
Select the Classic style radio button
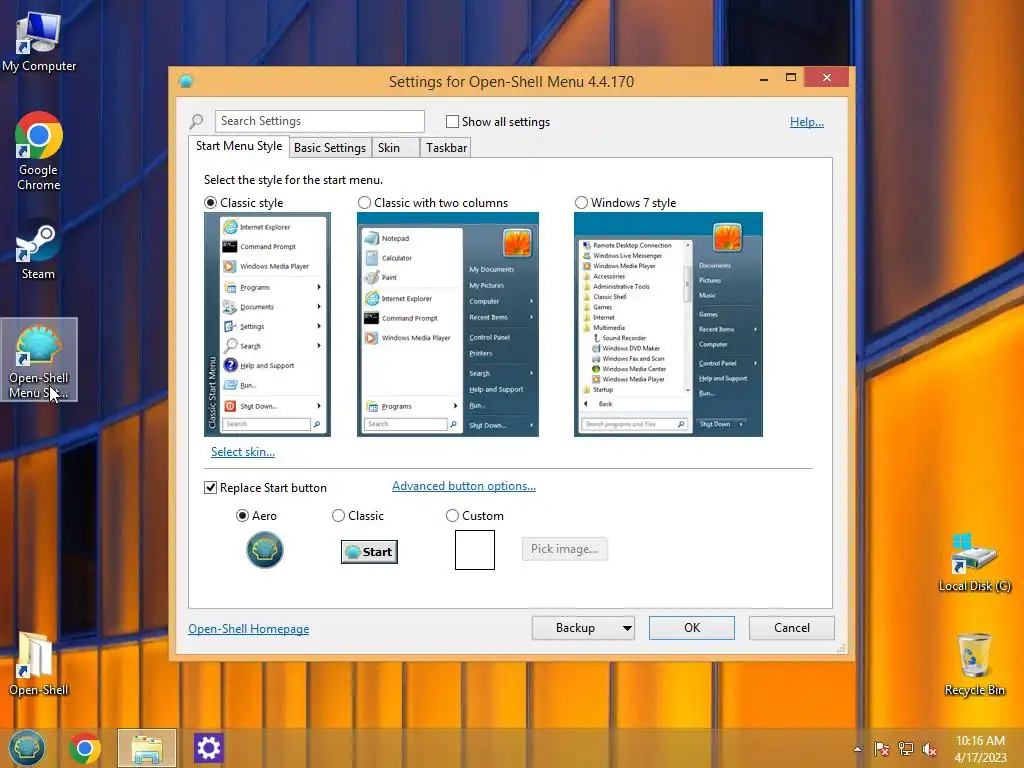(x=210, y=203)
